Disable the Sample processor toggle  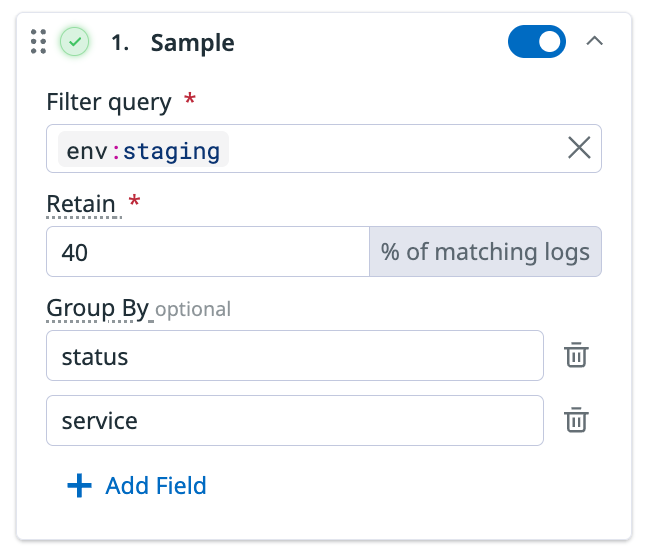click(536, 42)
